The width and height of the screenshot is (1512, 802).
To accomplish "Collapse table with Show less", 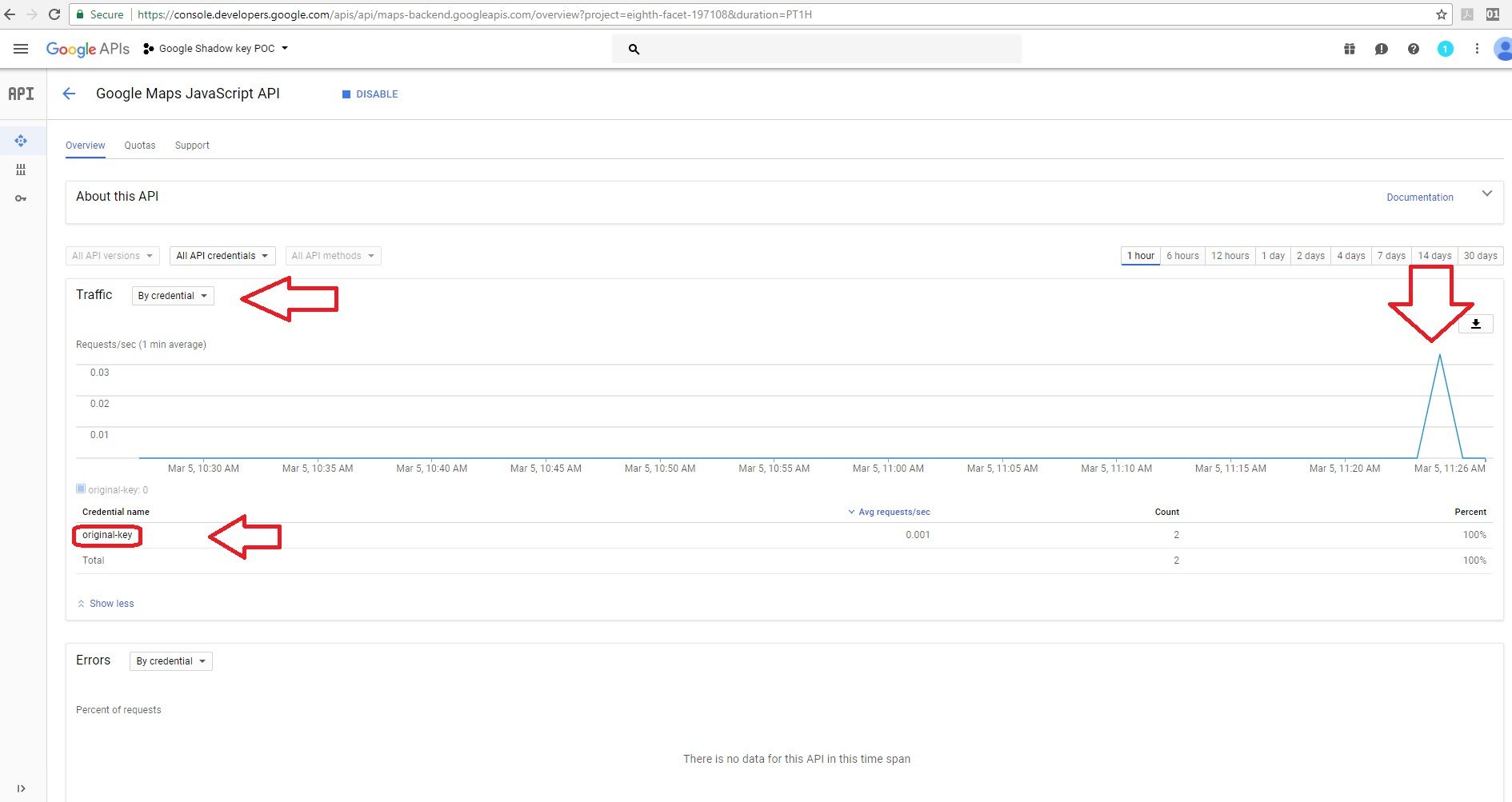I will 106,604.
